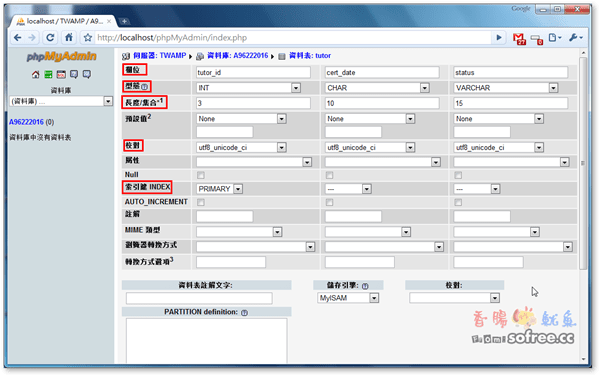This screenshot has height=376, width=600.
Task: Select the localhost / TWAMP browser tab
Action: coord(63,21)
